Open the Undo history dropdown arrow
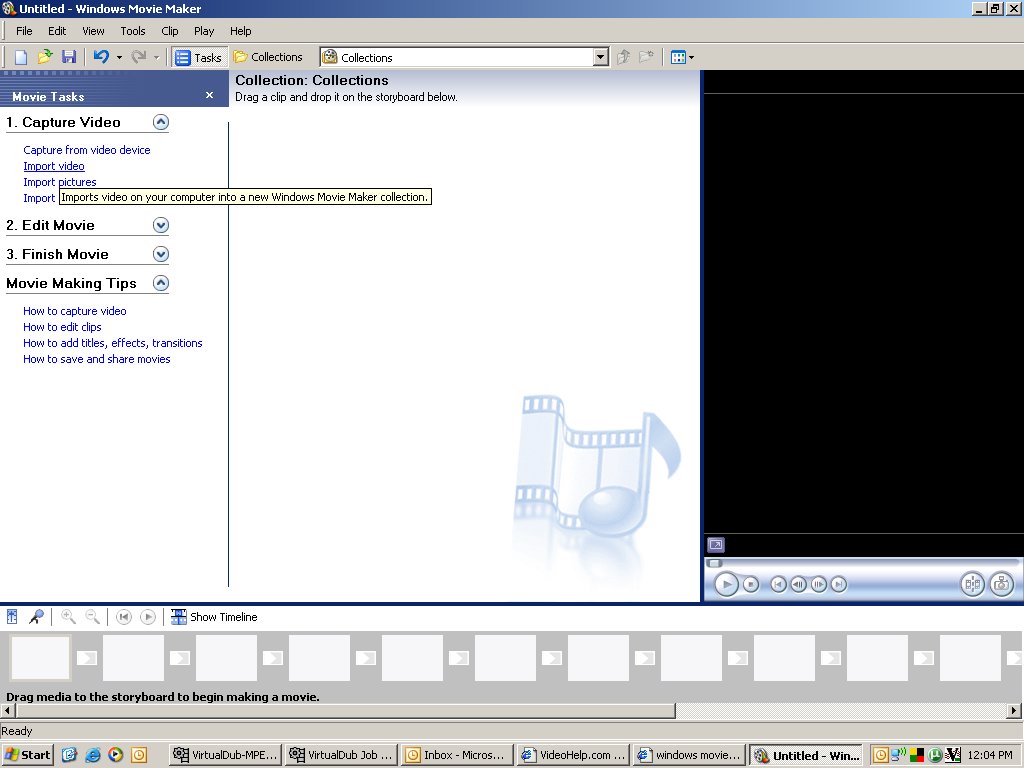 pyautogui.click(x=119, y=57)
